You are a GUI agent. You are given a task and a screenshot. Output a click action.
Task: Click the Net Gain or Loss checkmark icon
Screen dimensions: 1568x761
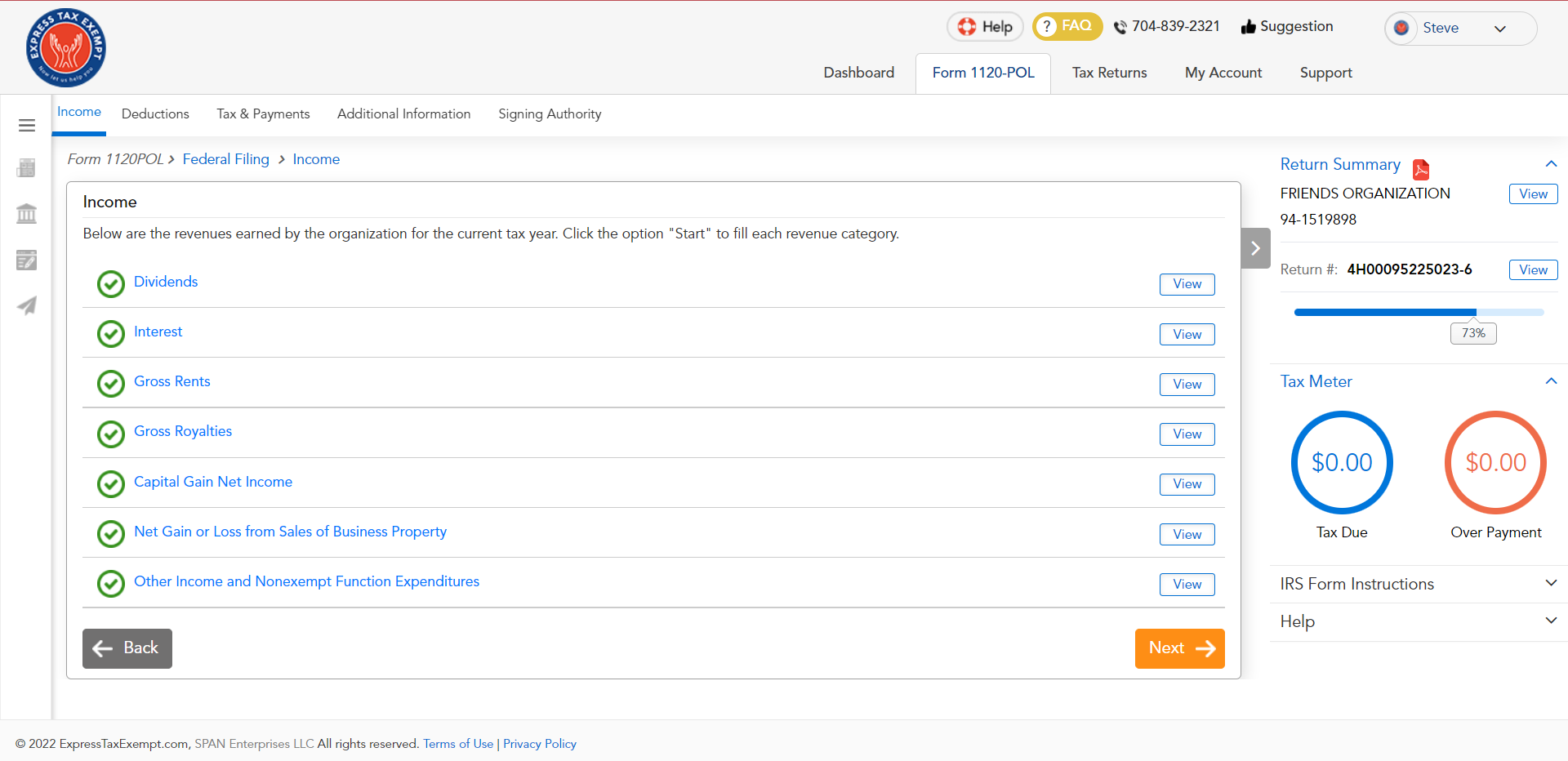[111, 534]
